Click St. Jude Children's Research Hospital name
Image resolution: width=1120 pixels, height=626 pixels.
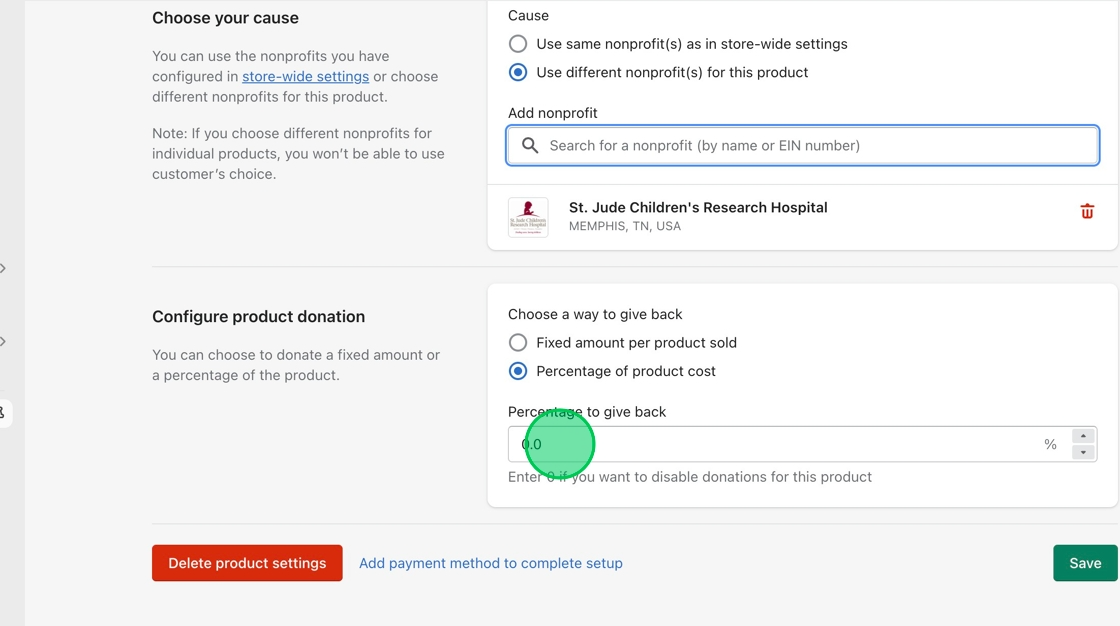698,207
